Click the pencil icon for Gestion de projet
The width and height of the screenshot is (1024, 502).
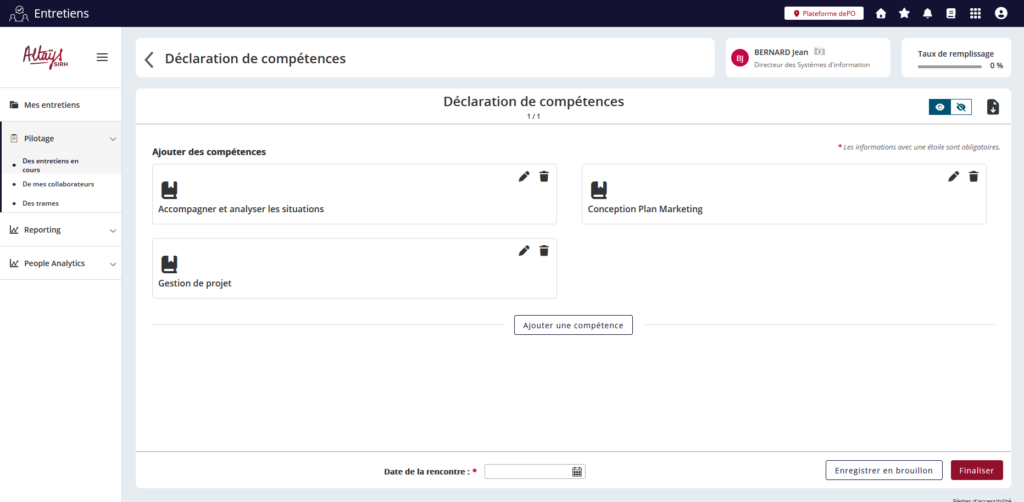(x=524, y=251)
